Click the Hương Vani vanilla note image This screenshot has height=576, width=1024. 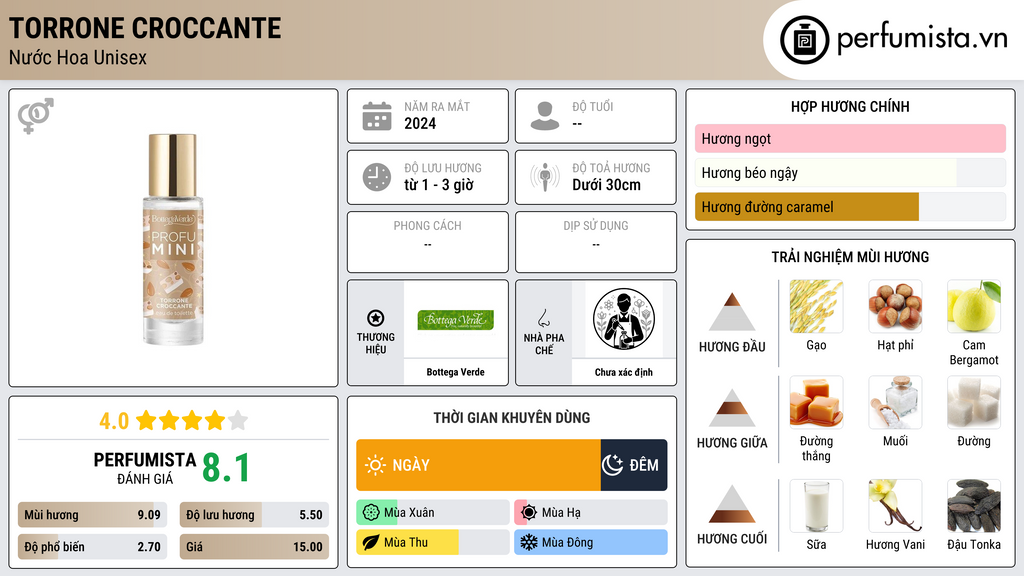[895, 505]
